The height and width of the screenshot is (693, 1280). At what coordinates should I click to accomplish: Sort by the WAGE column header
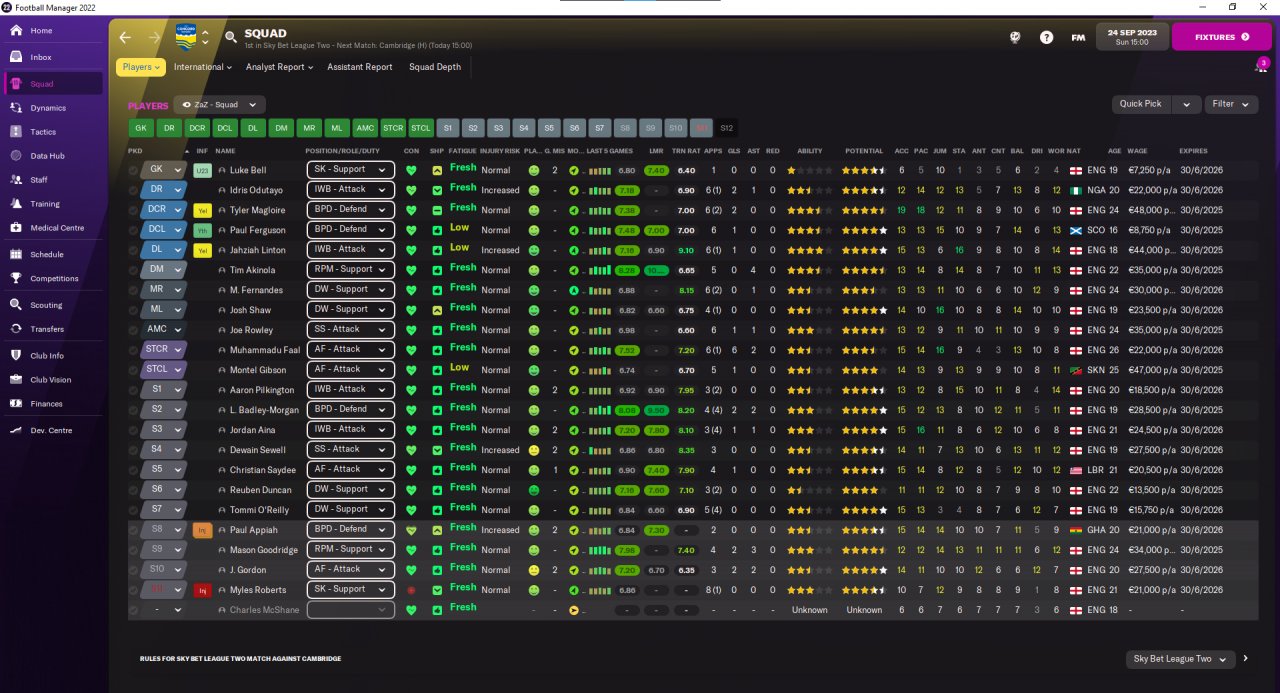(x=1138, y=151)
